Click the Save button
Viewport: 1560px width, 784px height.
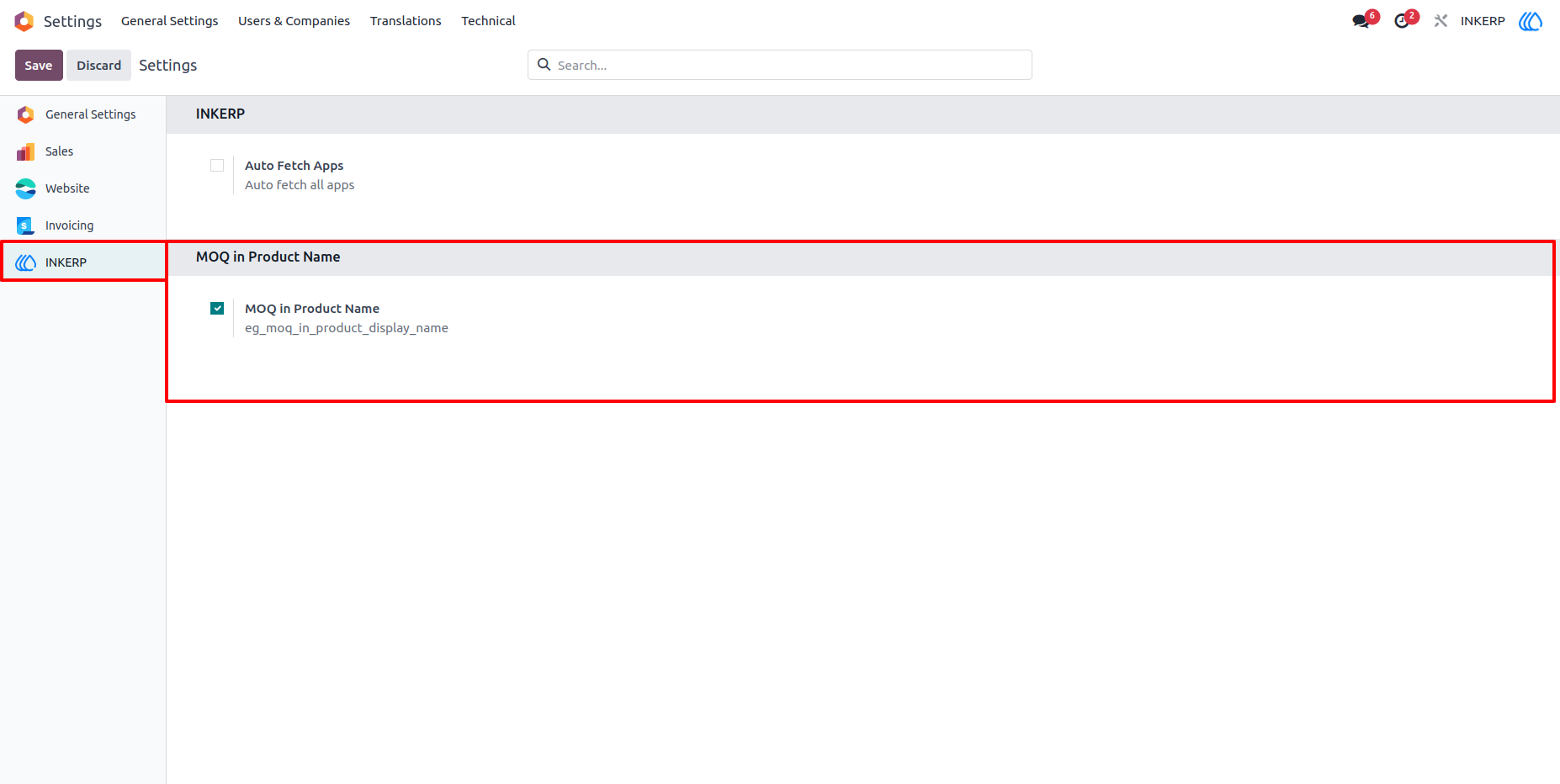tap(39, 66)
